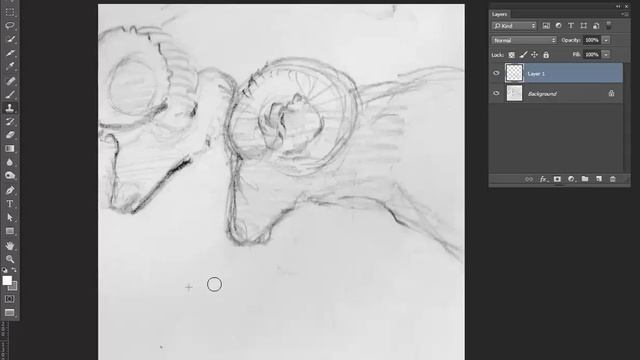Click the Opacity 100% value field

click(x=592, y=40)
